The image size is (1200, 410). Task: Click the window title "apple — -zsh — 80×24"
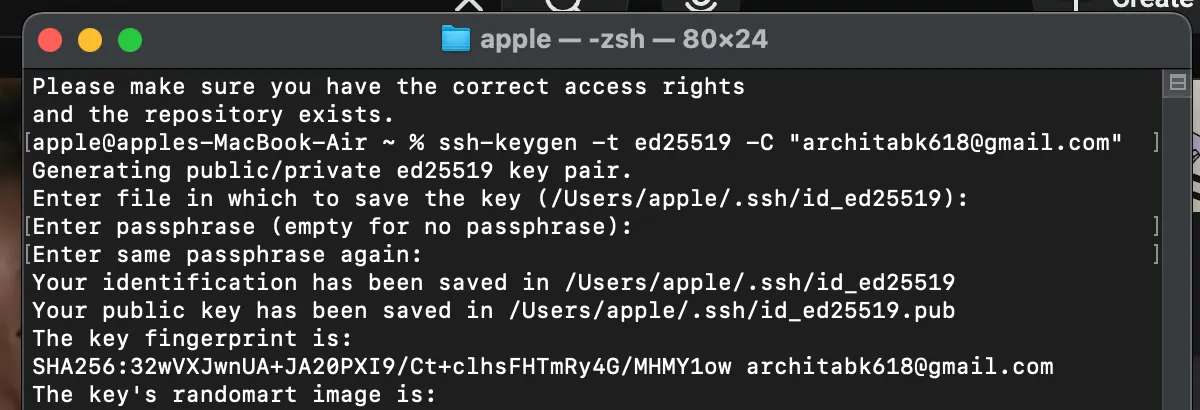624,40
